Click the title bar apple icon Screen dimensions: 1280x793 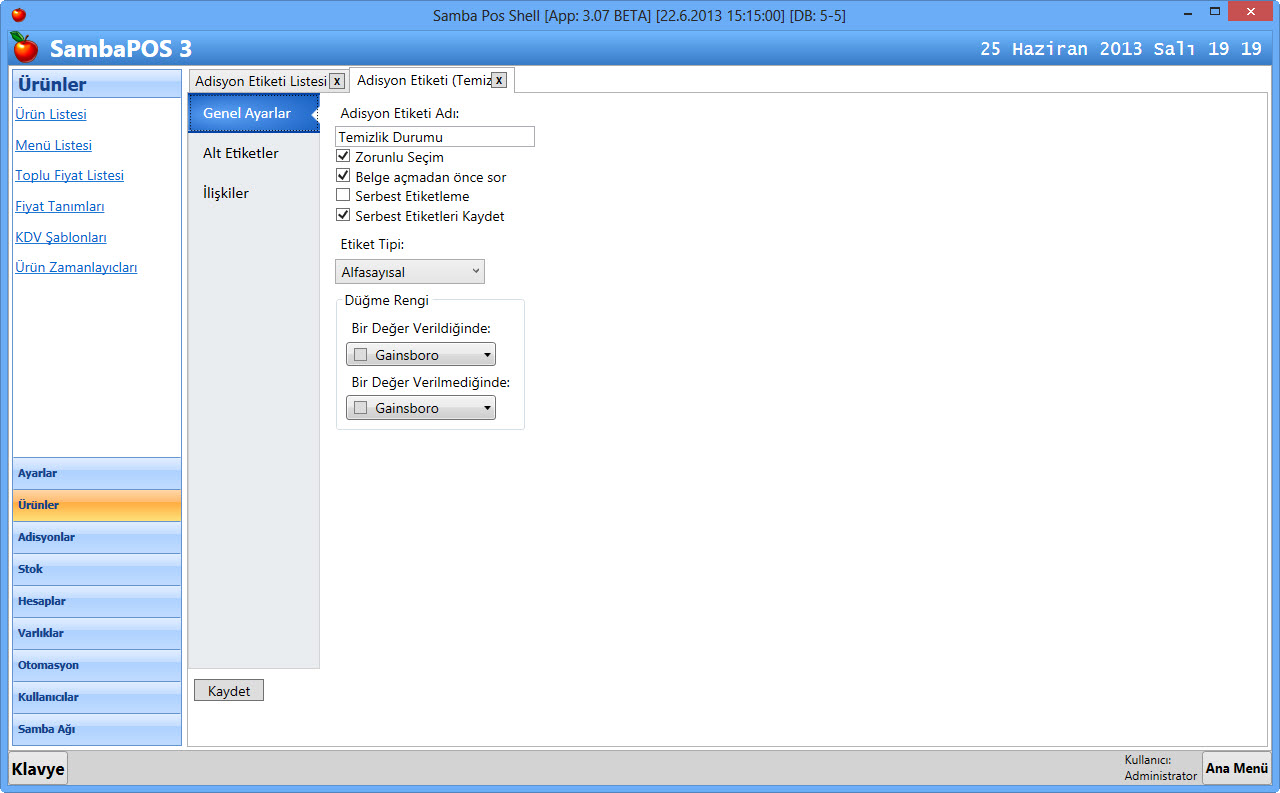(x=18, y=15)
